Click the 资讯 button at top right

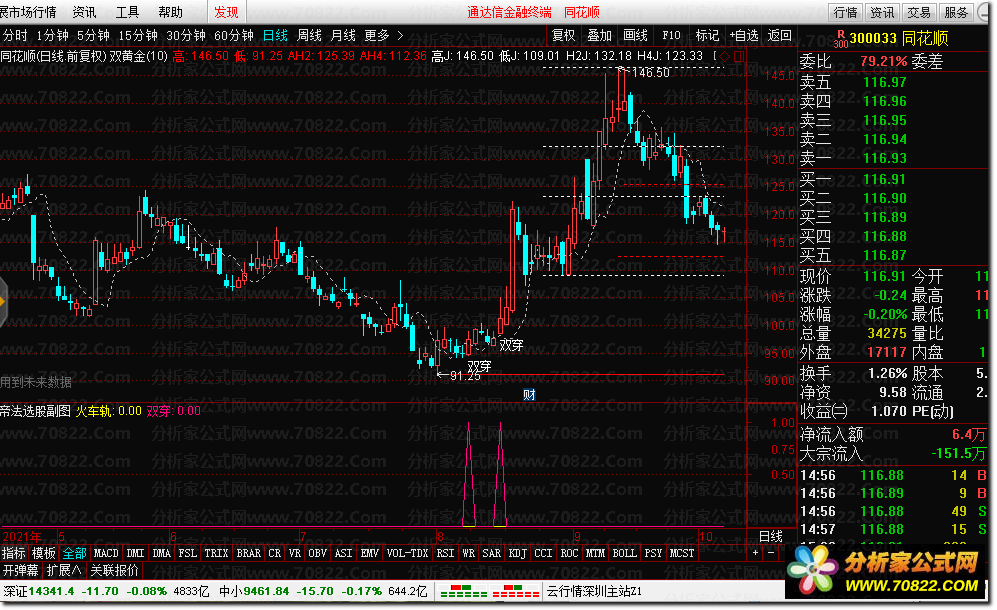(882, 12)
